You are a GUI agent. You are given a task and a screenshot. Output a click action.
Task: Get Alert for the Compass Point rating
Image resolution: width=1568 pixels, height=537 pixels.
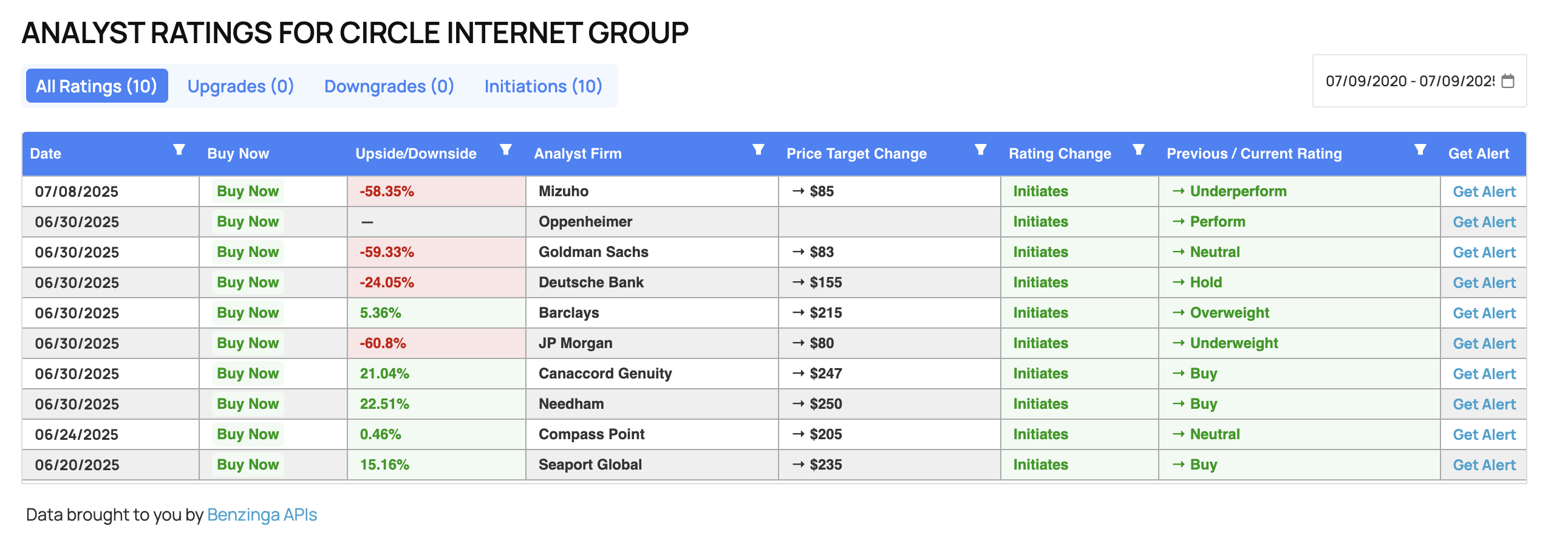click(1484, 436)
